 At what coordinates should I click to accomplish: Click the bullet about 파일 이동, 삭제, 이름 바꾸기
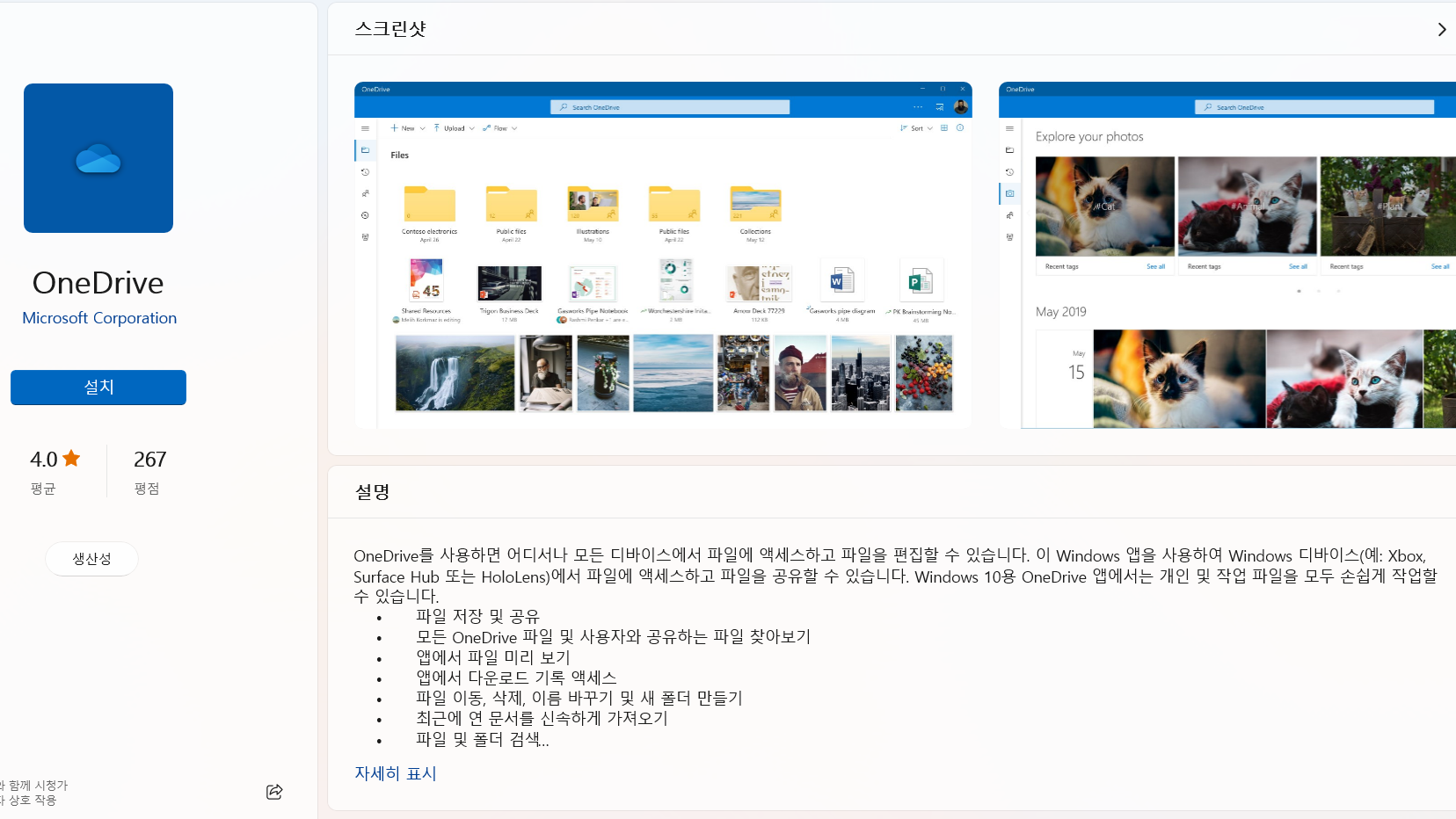pos(579,698)
